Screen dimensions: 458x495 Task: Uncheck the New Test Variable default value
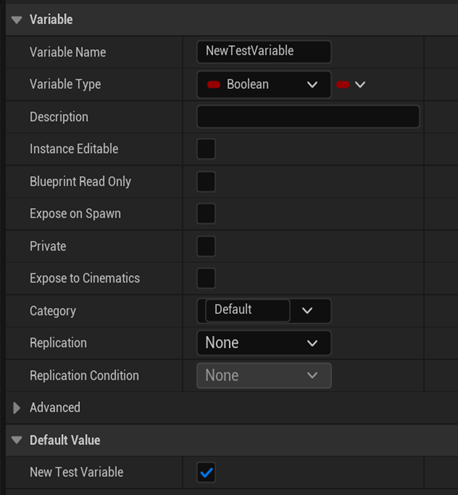(x=206, y=472)
